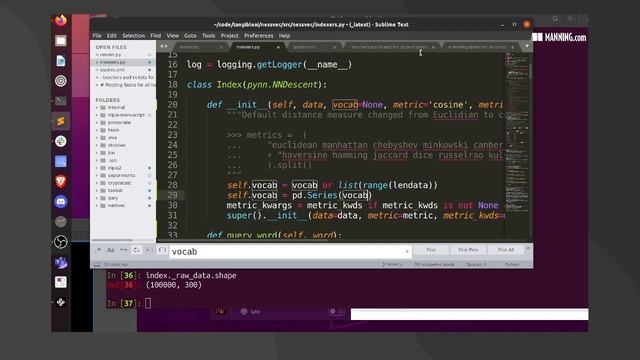Click the tanbot folder icon
Image resolution: width=640 pixels, height=360 pixels.
[103, 191]
